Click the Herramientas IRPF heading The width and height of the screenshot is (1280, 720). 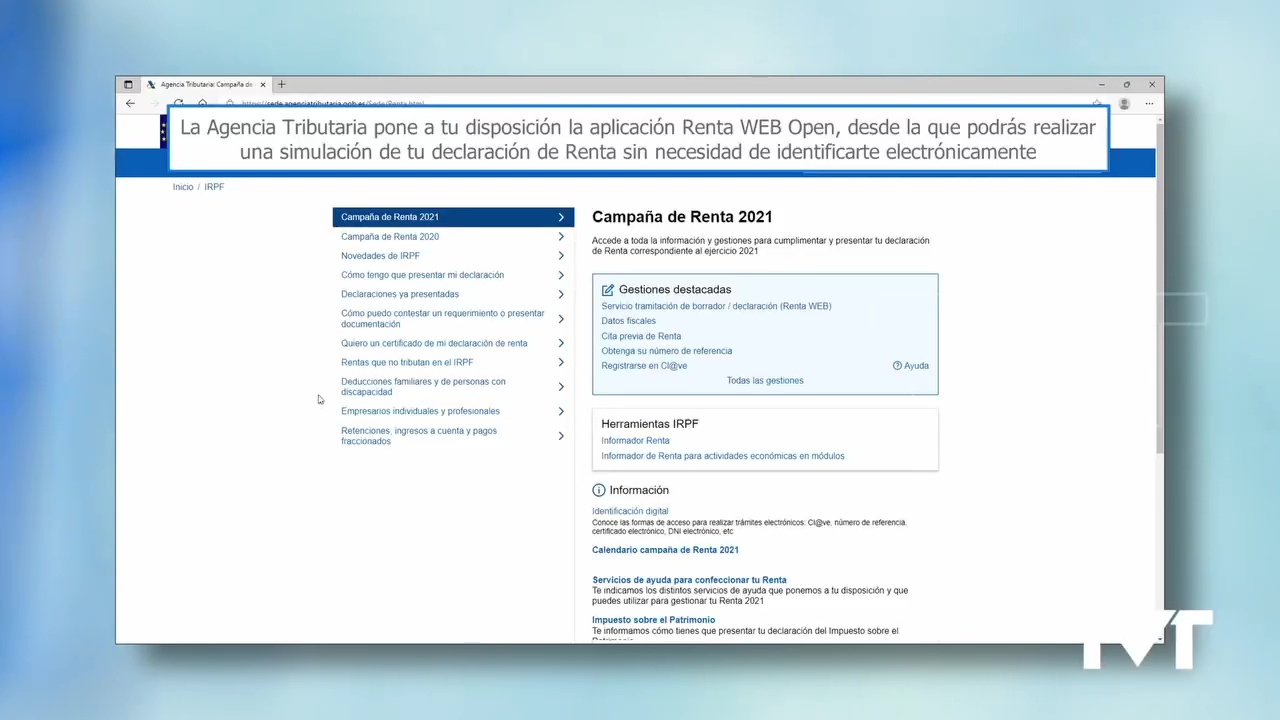coord(650,424)
